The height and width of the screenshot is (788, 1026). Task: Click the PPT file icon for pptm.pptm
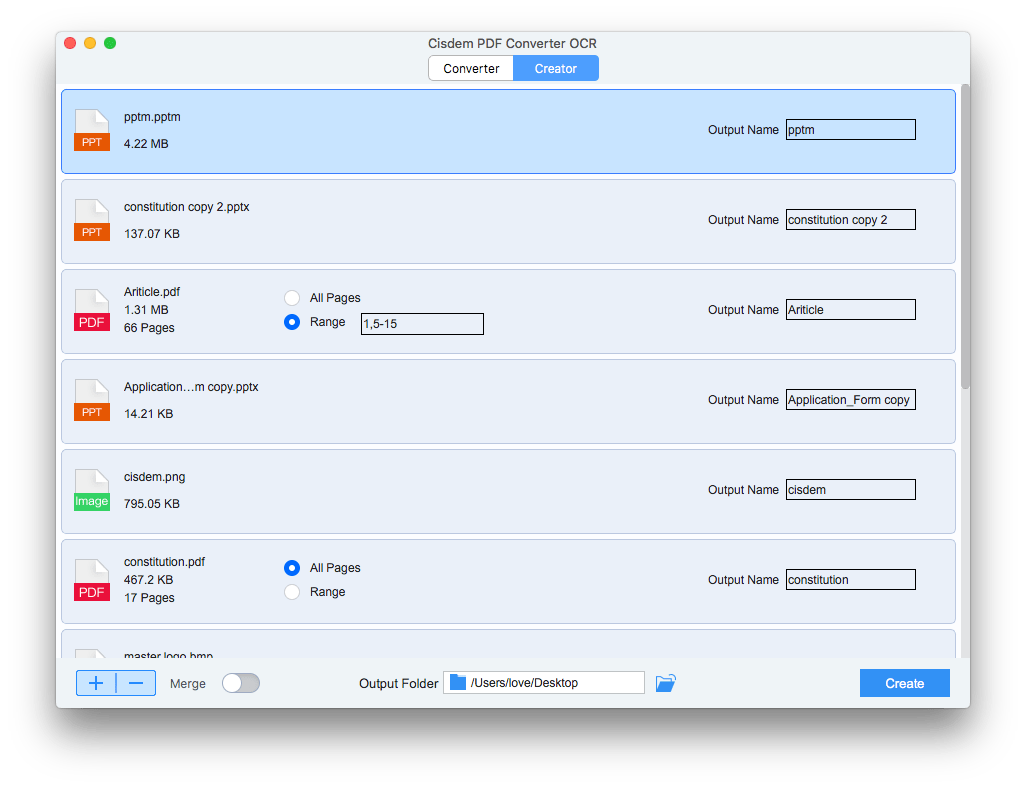tap(92, 130)
